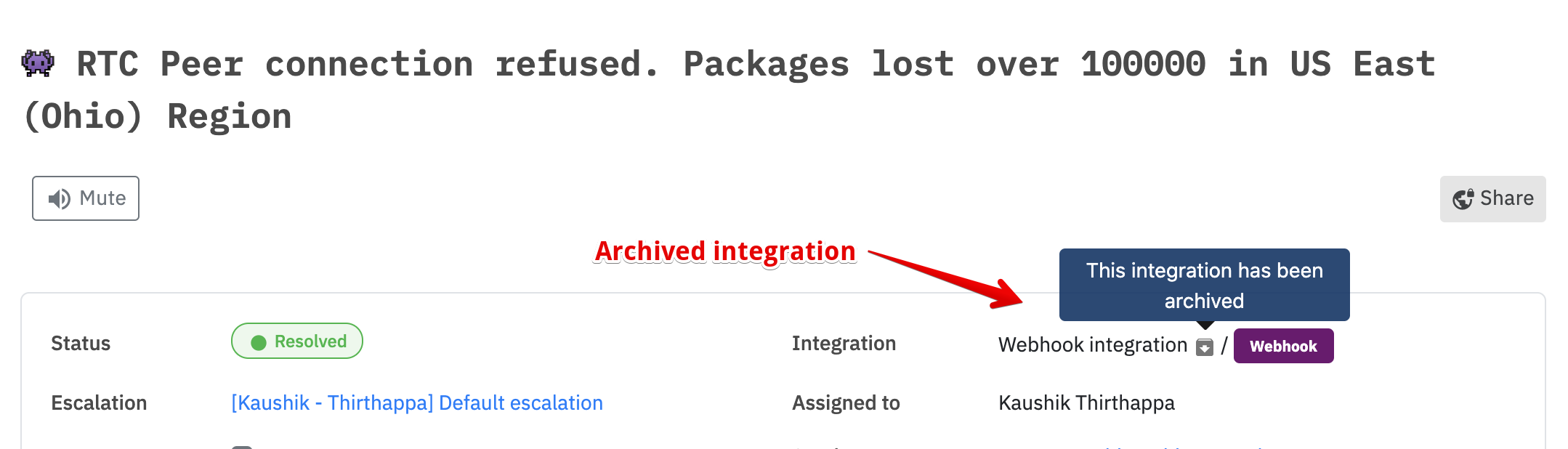Click assignee name Kaushik Thirthappa

(x=1086, y=403)
